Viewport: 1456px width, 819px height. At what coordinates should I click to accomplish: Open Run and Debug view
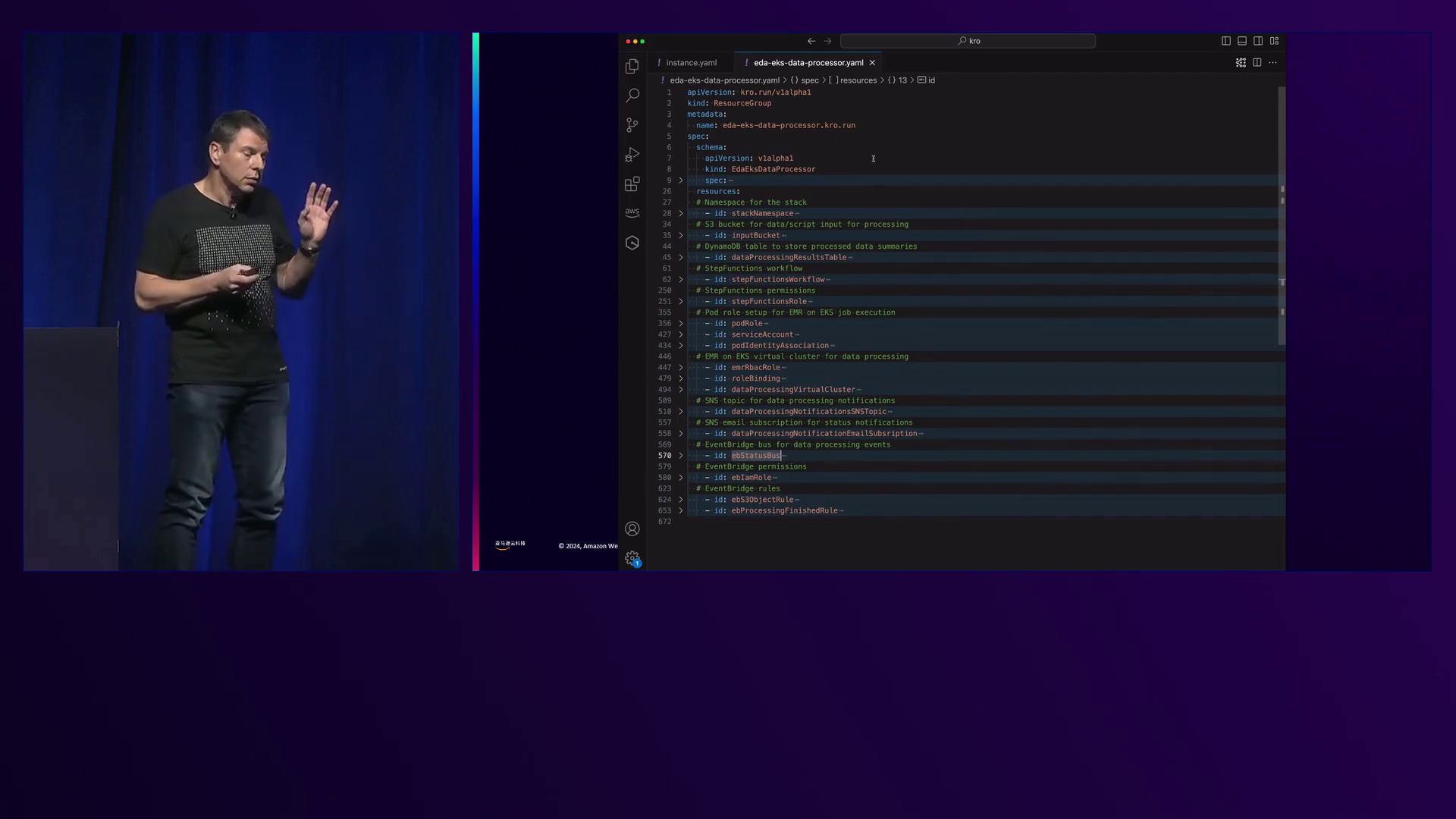click(x=632, y=155)
